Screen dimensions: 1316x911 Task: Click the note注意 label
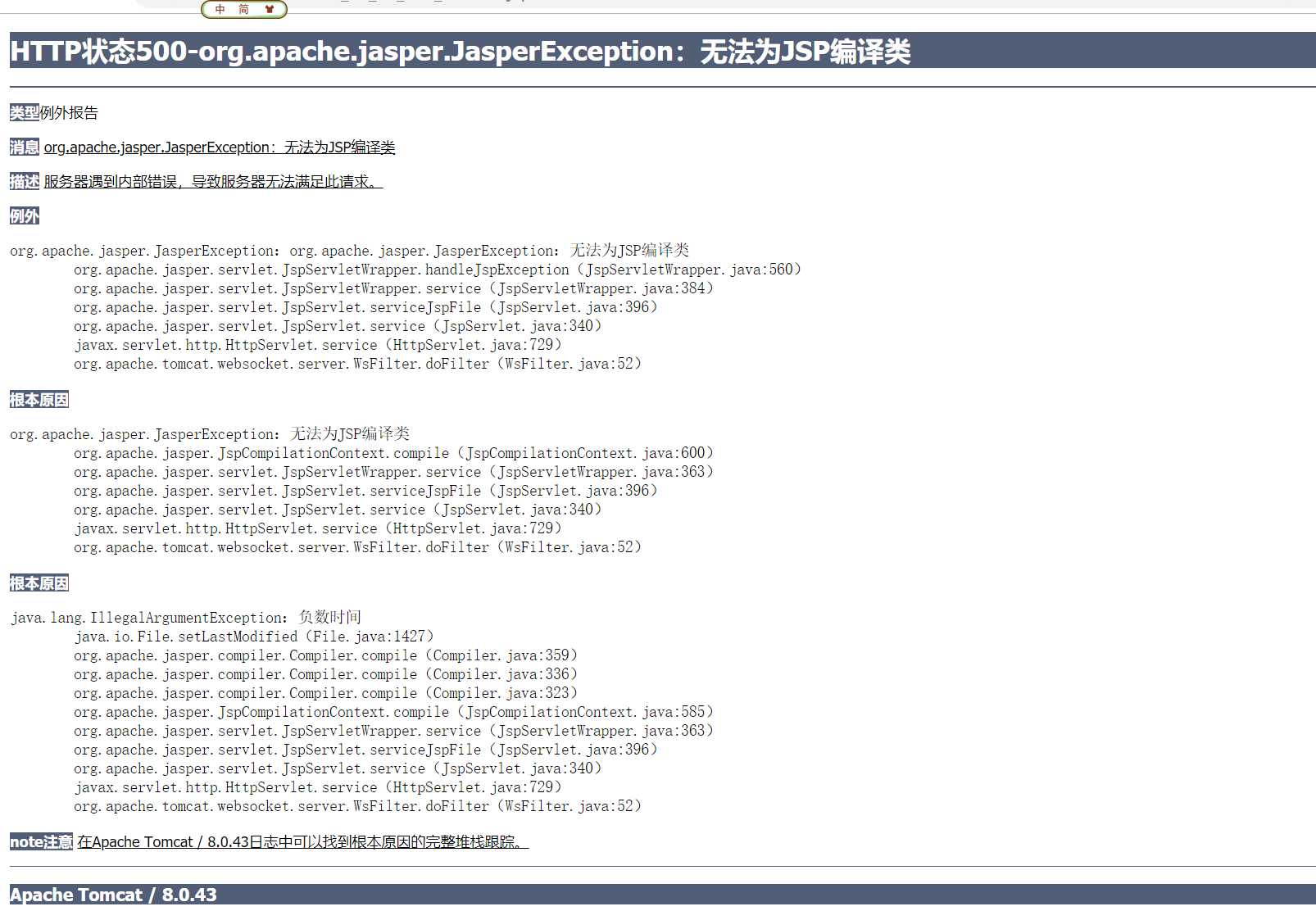41,842
